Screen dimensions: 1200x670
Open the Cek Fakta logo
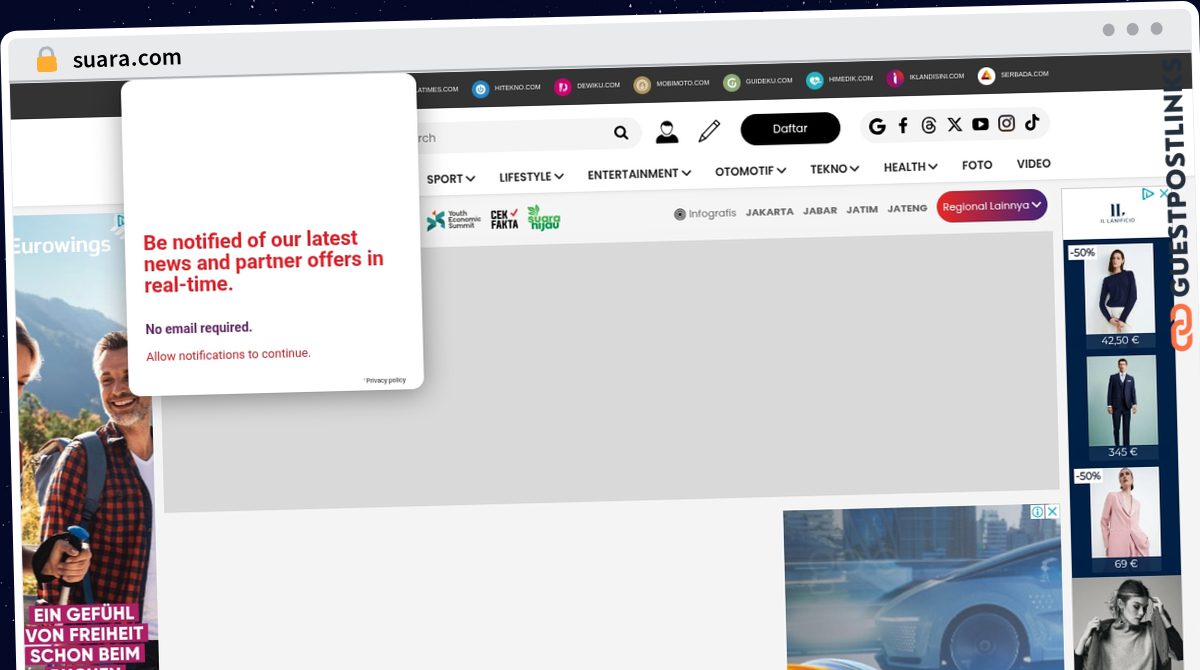505,219
